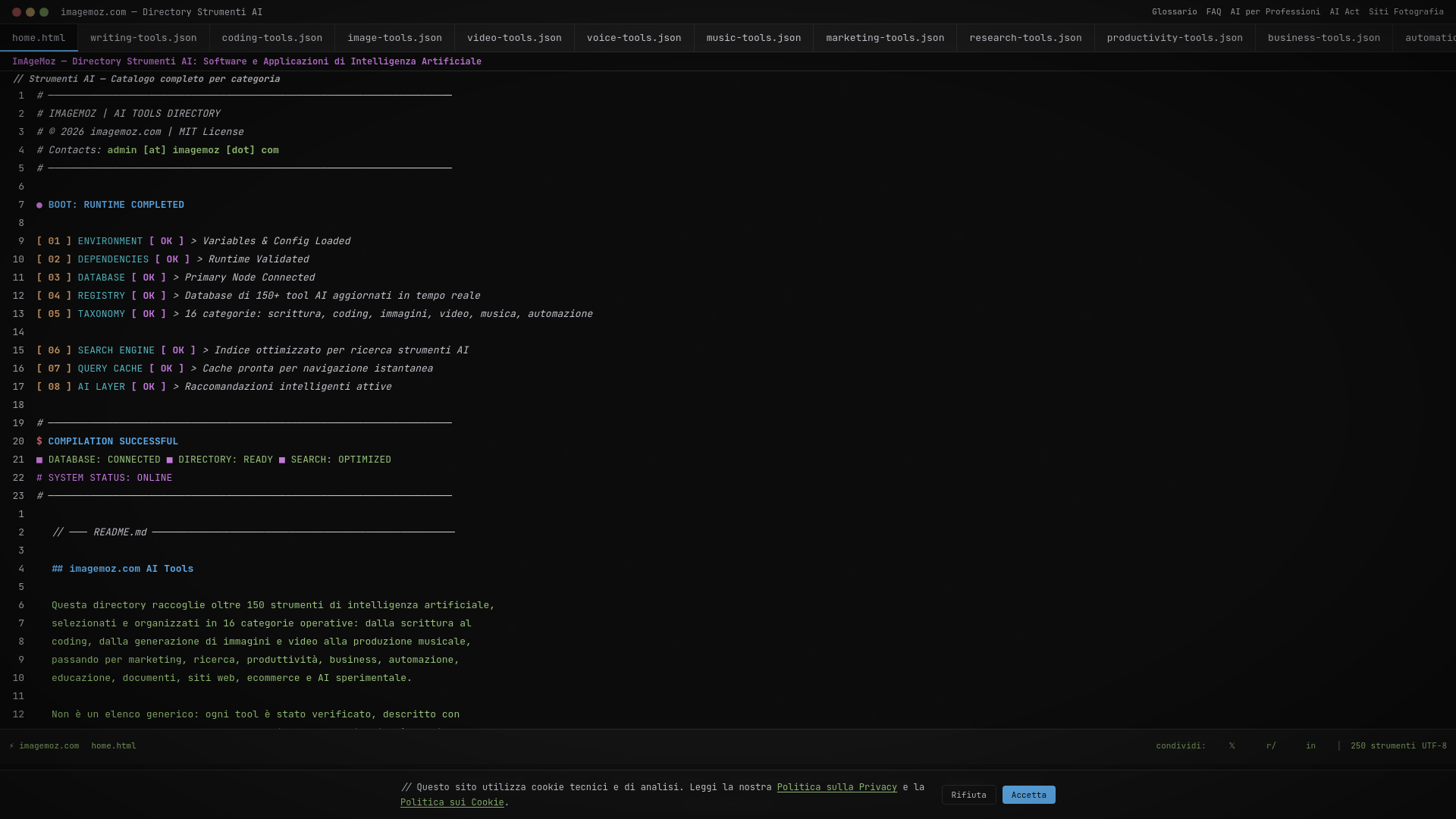This screenshot has width=1456, height=819.
Task: Click the AI LAYER status line
Action: point(214,387)
